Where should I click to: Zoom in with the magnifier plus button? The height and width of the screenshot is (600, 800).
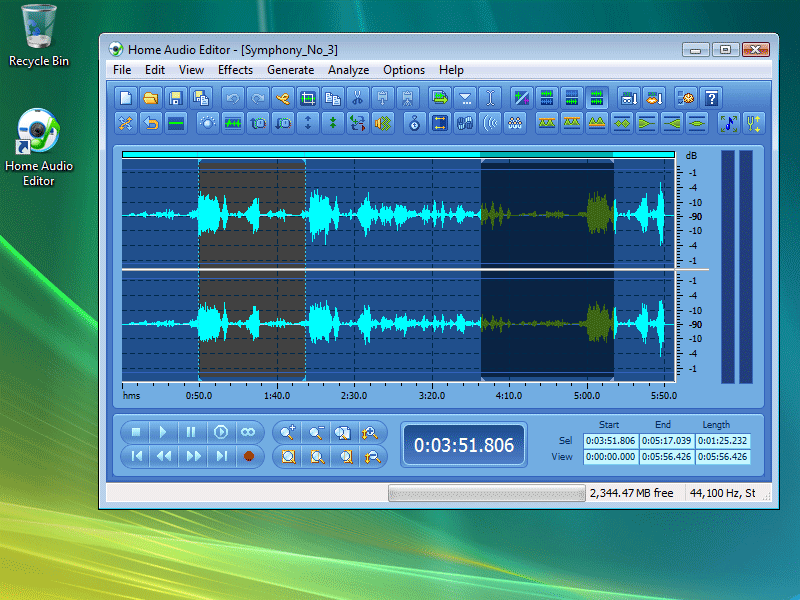click(x=288, y=433)
